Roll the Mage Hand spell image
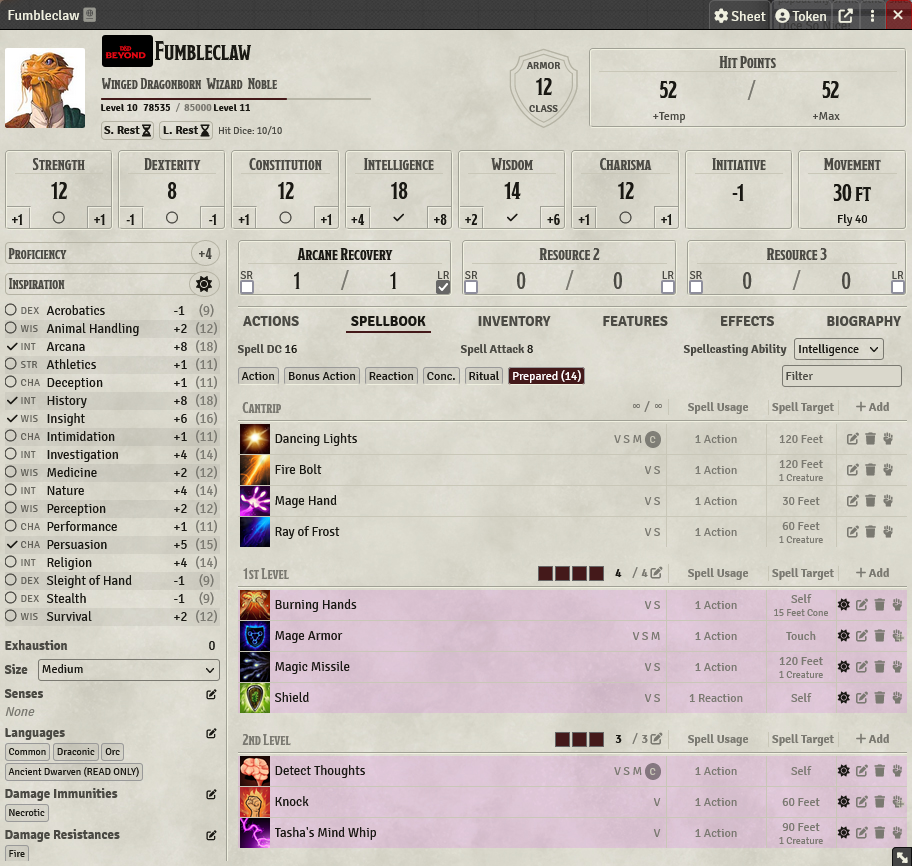This screenshot has height=866, width=912. click(x=255, y=501)
